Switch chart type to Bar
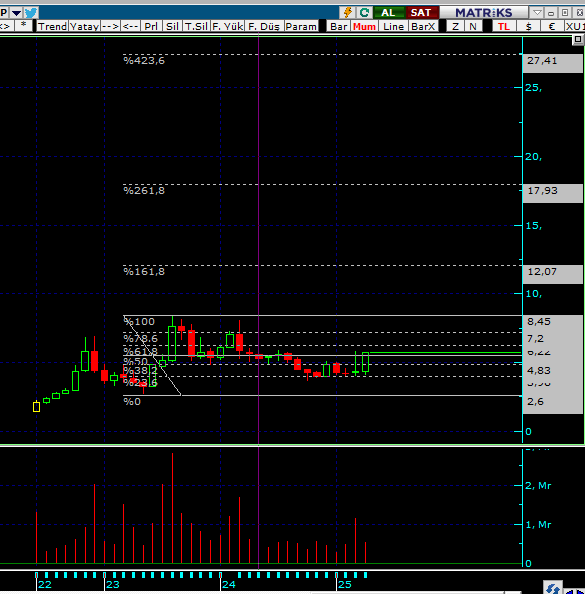This screenshot has width=585, height=594. (x=339, y=26)
